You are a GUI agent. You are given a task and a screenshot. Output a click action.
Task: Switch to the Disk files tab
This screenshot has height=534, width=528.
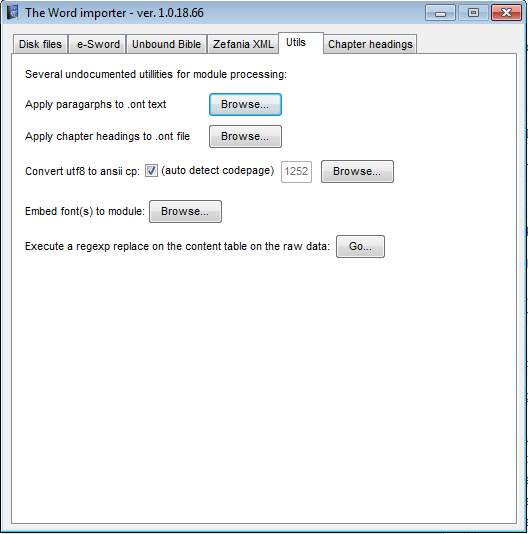tap(40, 44)
